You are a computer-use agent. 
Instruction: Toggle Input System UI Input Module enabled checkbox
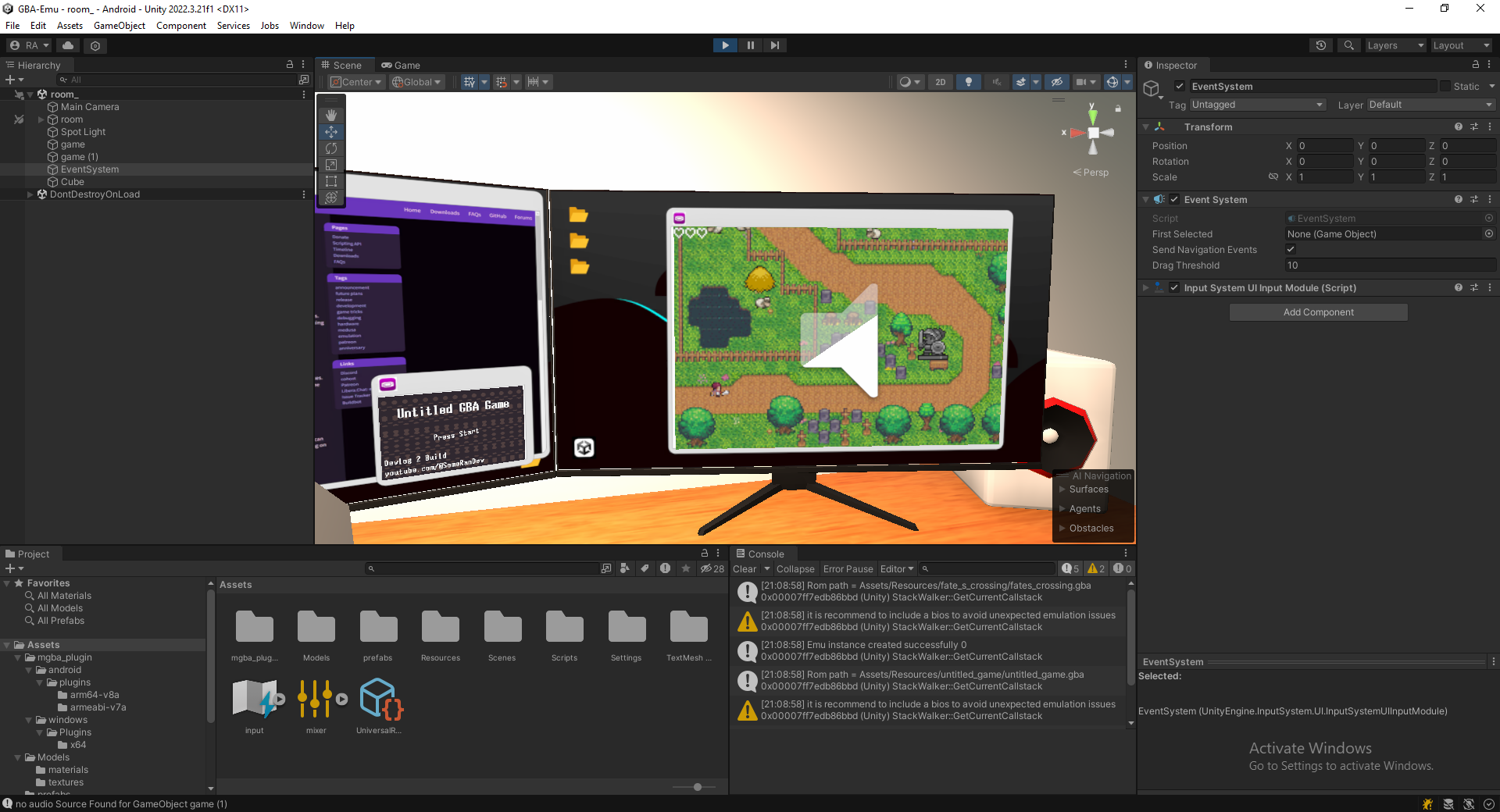(x=1174, y=288)
